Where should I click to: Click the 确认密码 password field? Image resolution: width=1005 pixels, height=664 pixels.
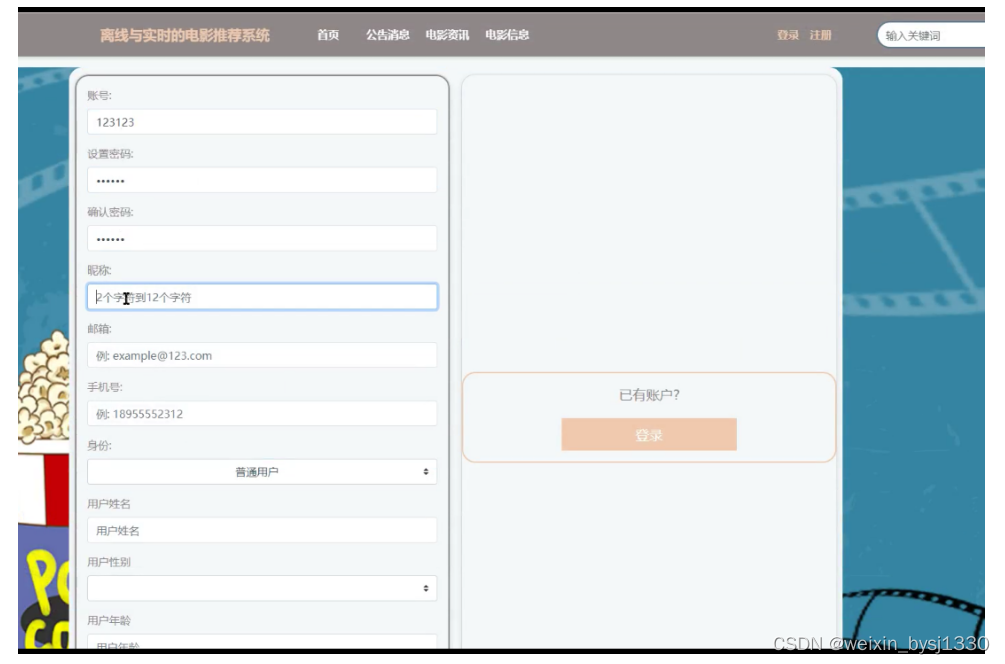(x=262, y=238)
